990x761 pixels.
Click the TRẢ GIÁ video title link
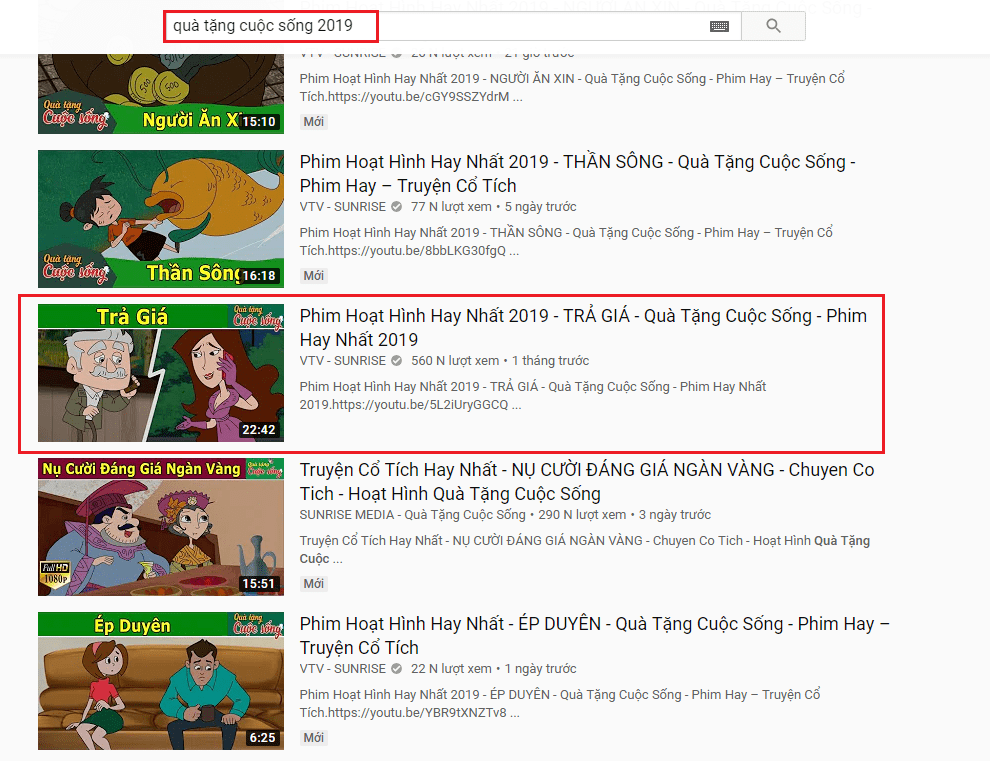pyautogui.click(x=583, y=327)
